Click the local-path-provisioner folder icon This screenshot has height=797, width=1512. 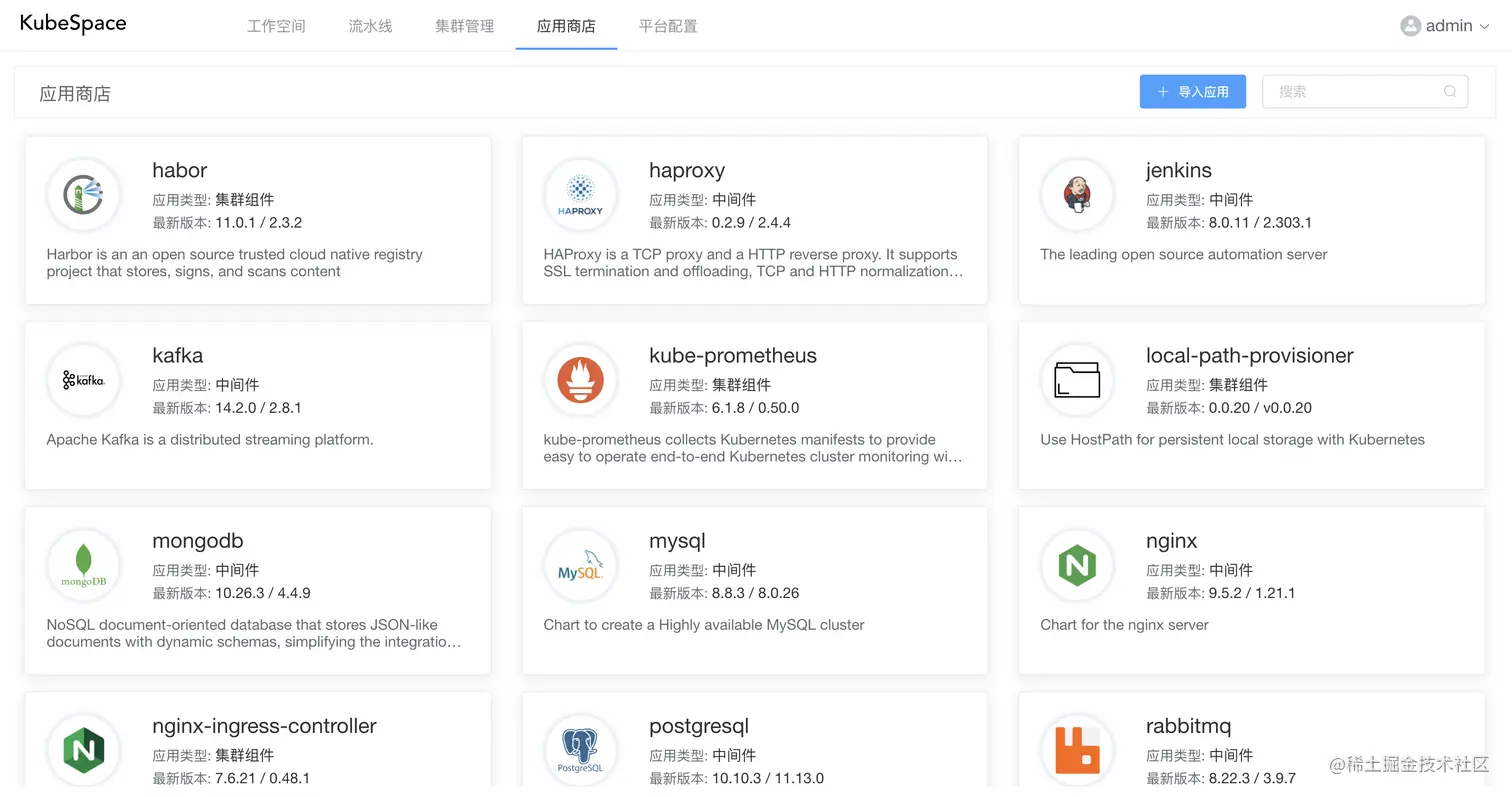(x=1077, y=379)
